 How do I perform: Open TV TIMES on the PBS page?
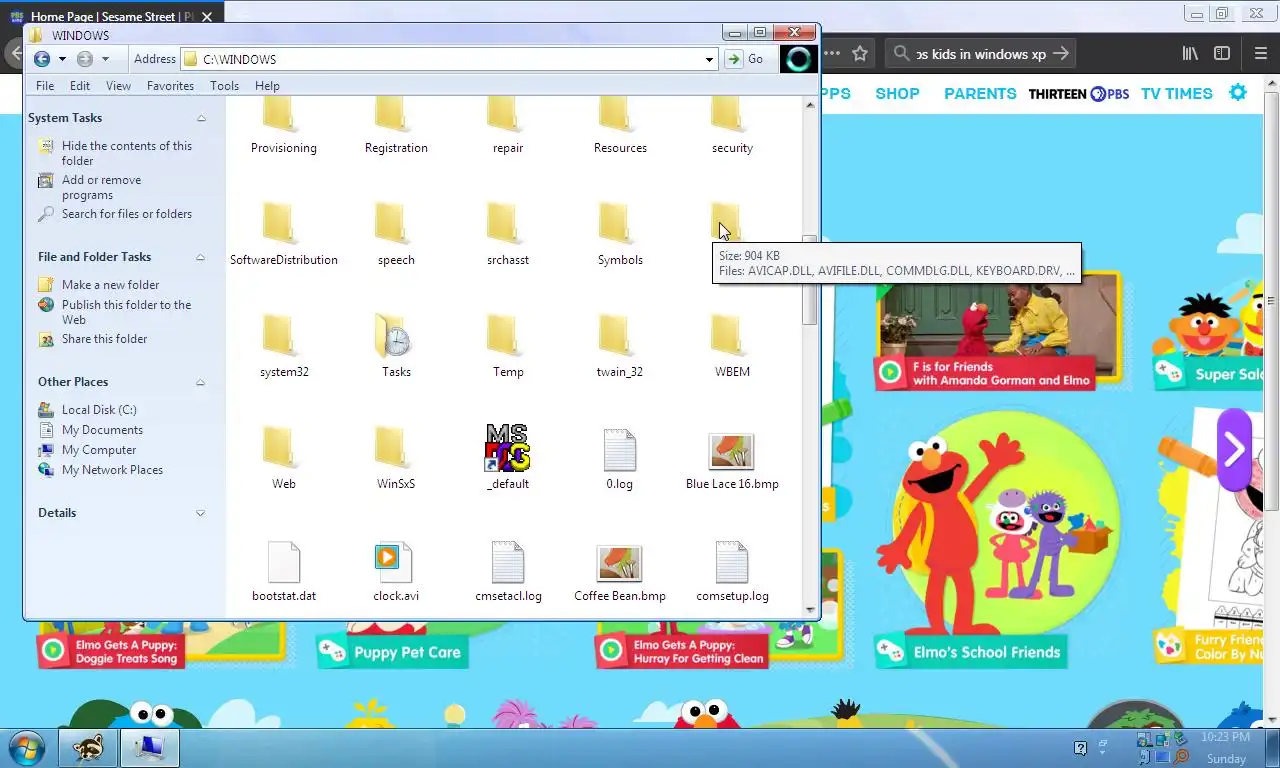click(1176, 93)
